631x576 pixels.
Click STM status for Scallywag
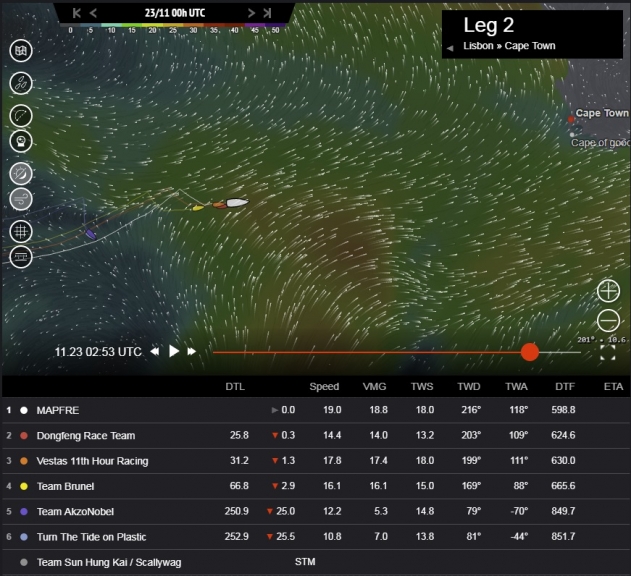[305, 562]
